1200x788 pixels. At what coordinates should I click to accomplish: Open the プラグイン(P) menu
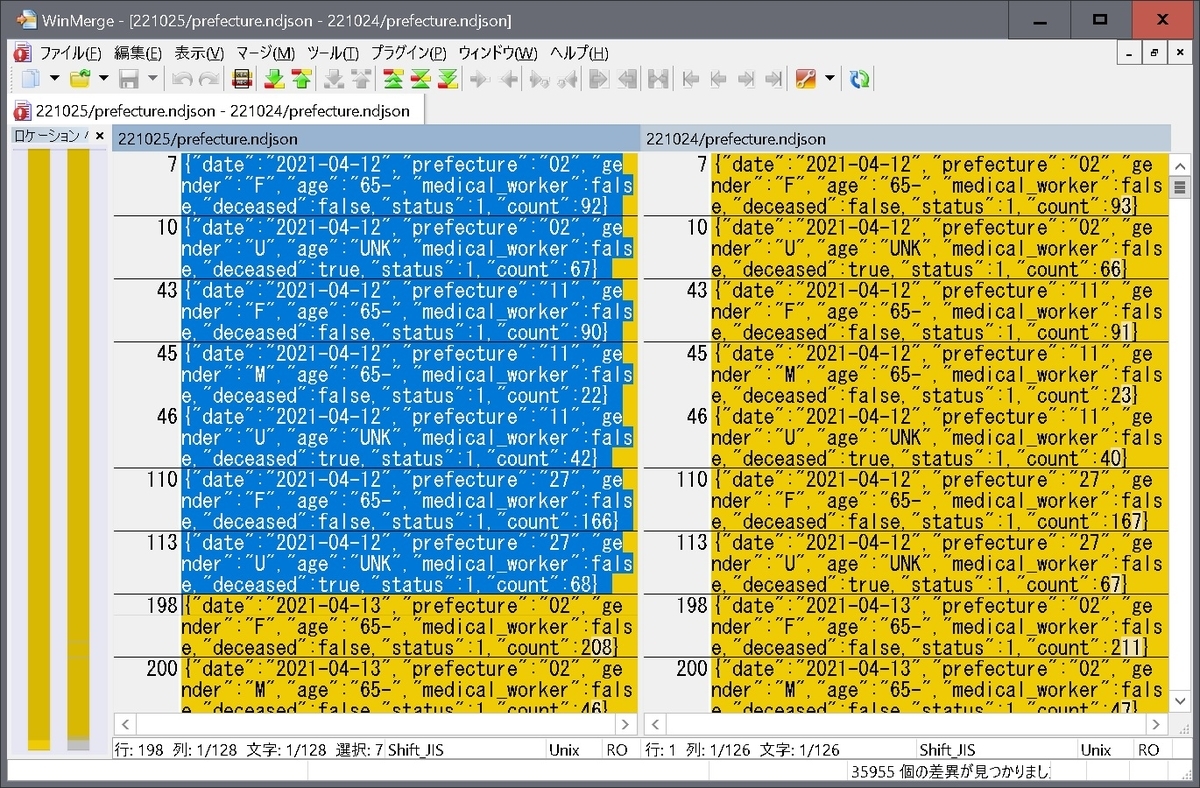click(x=408, y=53)
